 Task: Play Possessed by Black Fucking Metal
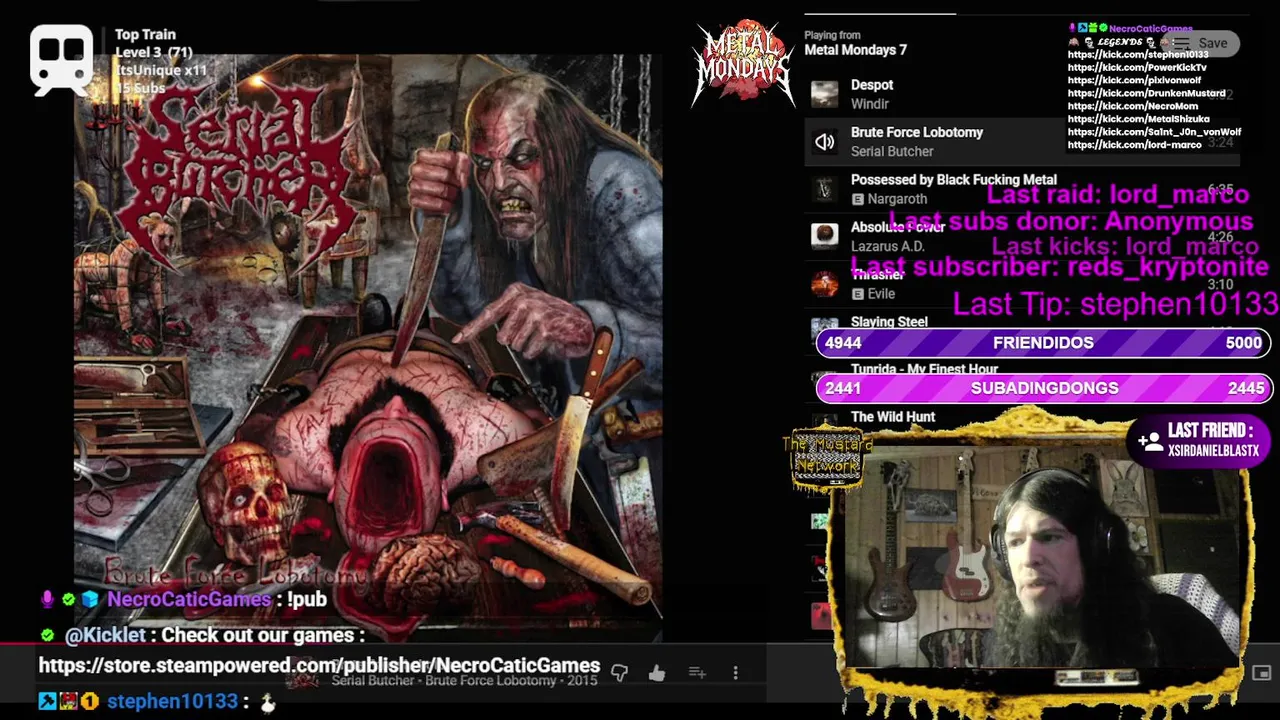click(953, 180)
